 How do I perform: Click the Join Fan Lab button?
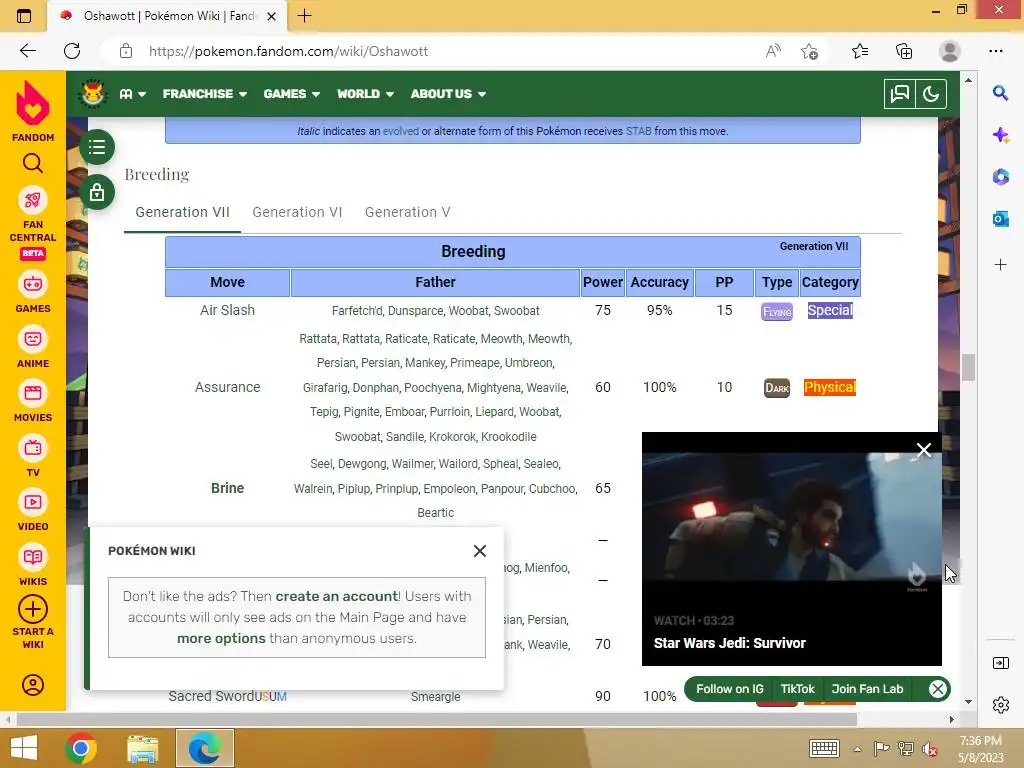(x=867, y=689)
